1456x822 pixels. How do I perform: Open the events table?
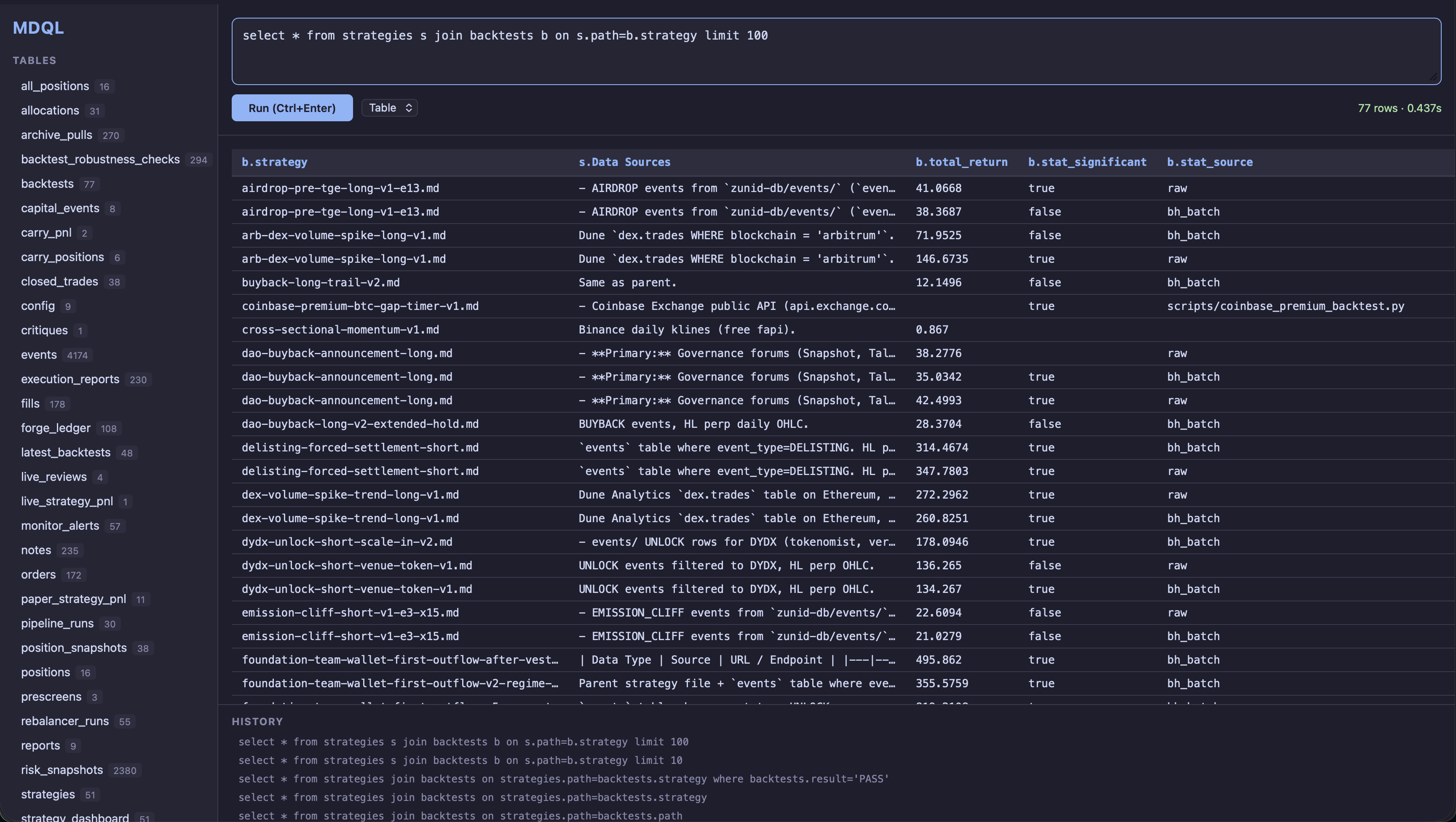38,355
